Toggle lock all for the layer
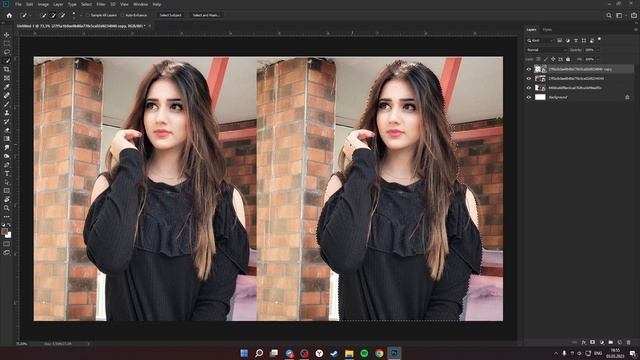640x360 pixels. 568,59
